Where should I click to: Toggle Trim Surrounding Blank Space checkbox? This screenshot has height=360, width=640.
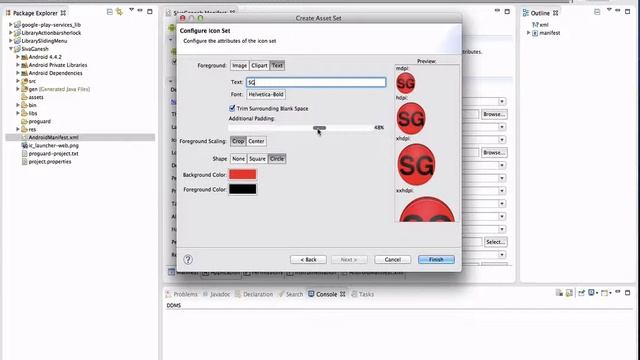click(232, 108)
